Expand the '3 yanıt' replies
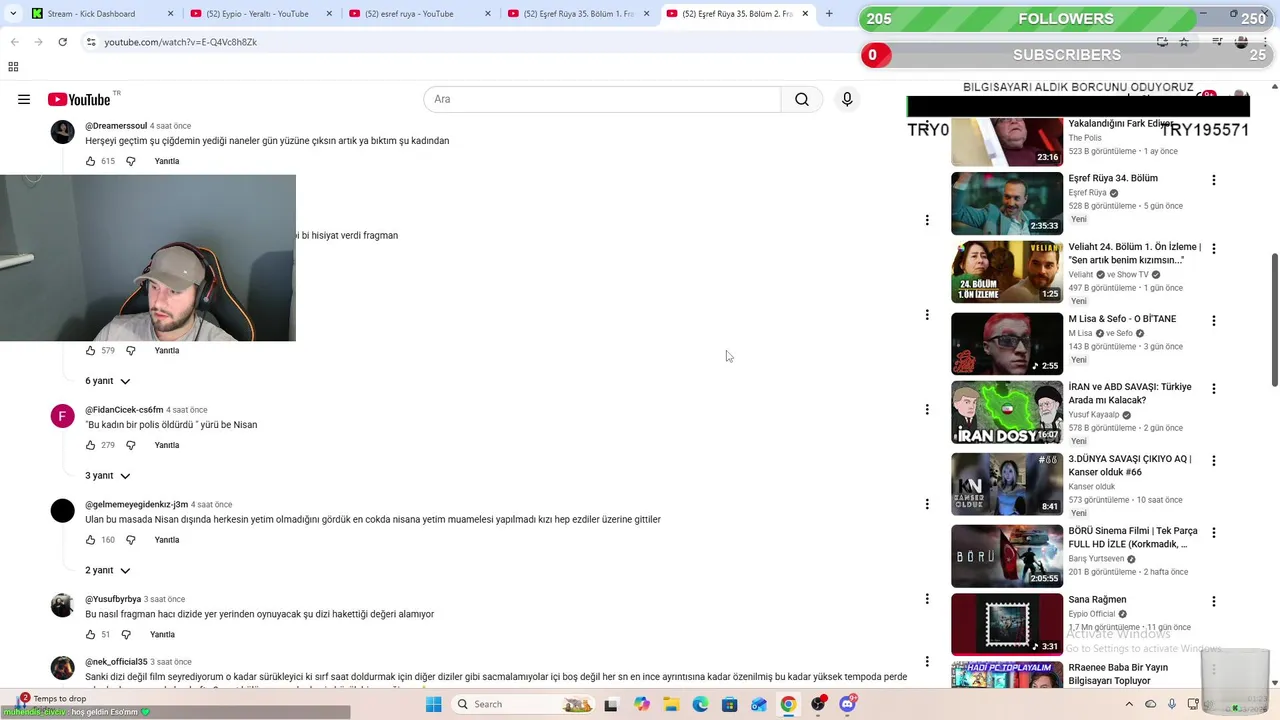Screen dimensions: 1280x720 pyautogui.click(x=108, y=476)
